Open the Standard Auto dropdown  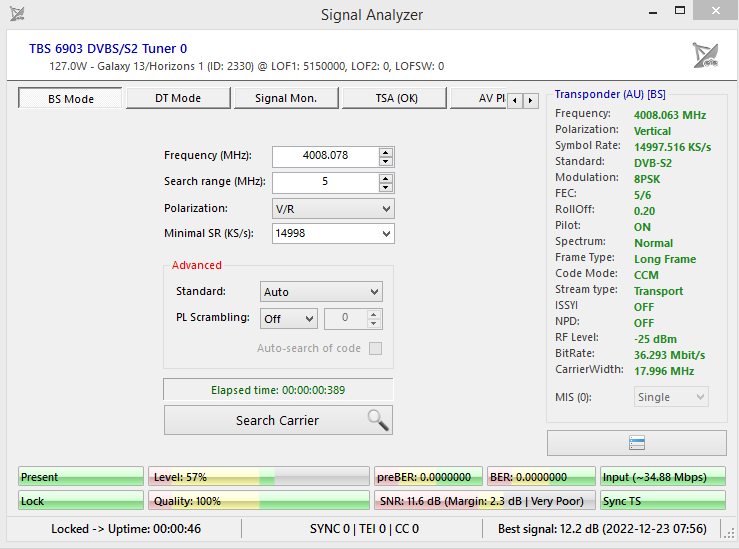(321, 292)
